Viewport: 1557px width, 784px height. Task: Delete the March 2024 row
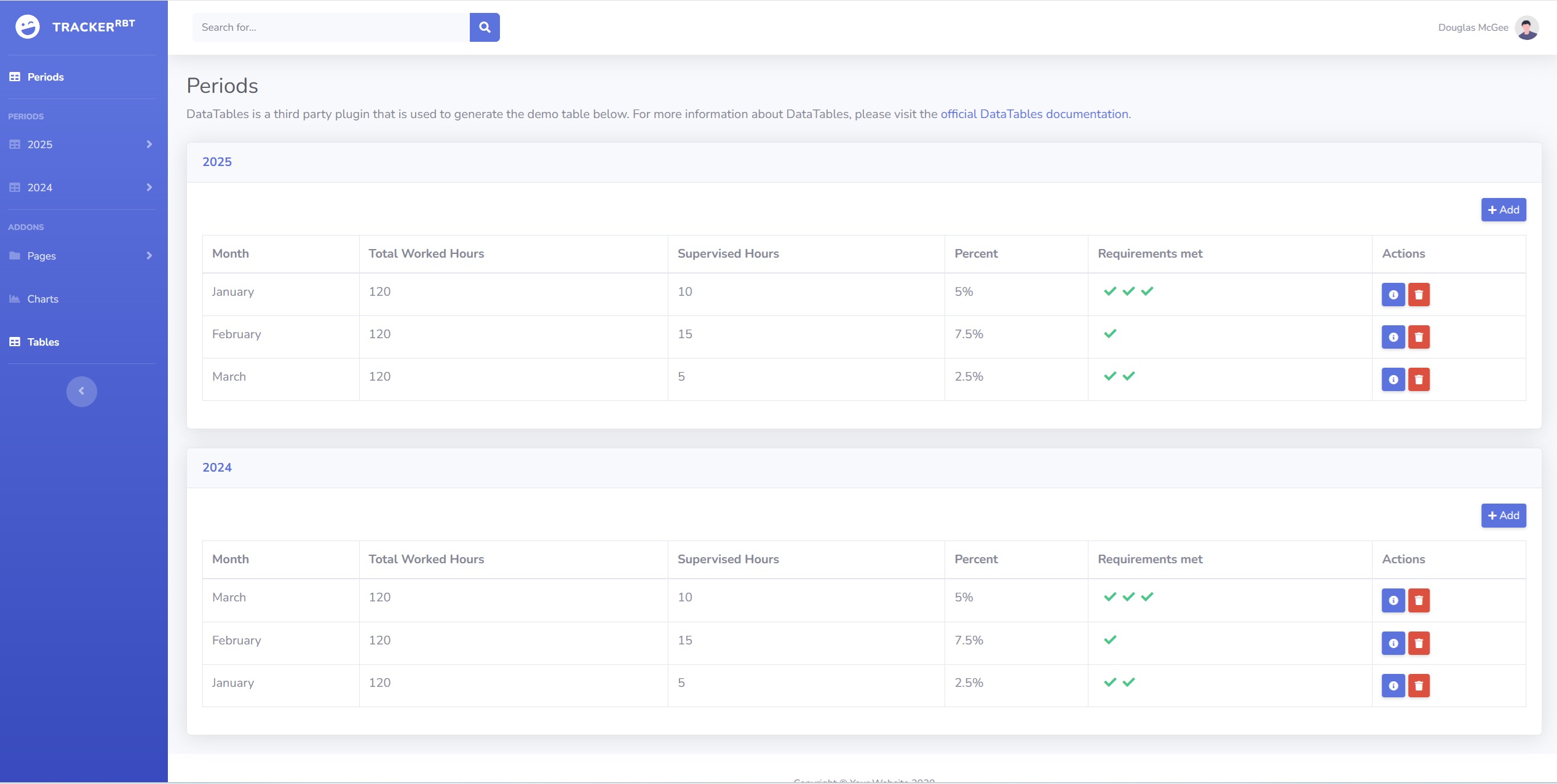click(x=1419, y=600)
